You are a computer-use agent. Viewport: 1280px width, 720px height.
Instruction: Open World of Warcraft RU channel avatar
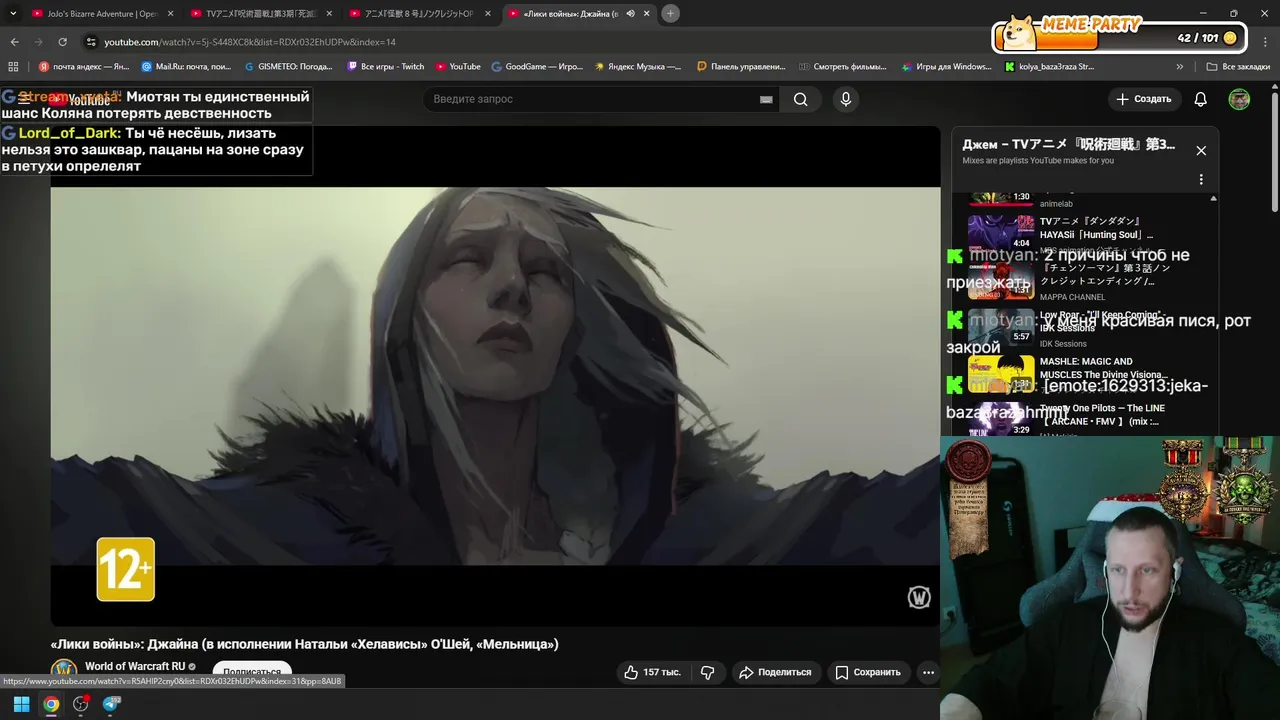pyautogui.click(x=64, y=671)
